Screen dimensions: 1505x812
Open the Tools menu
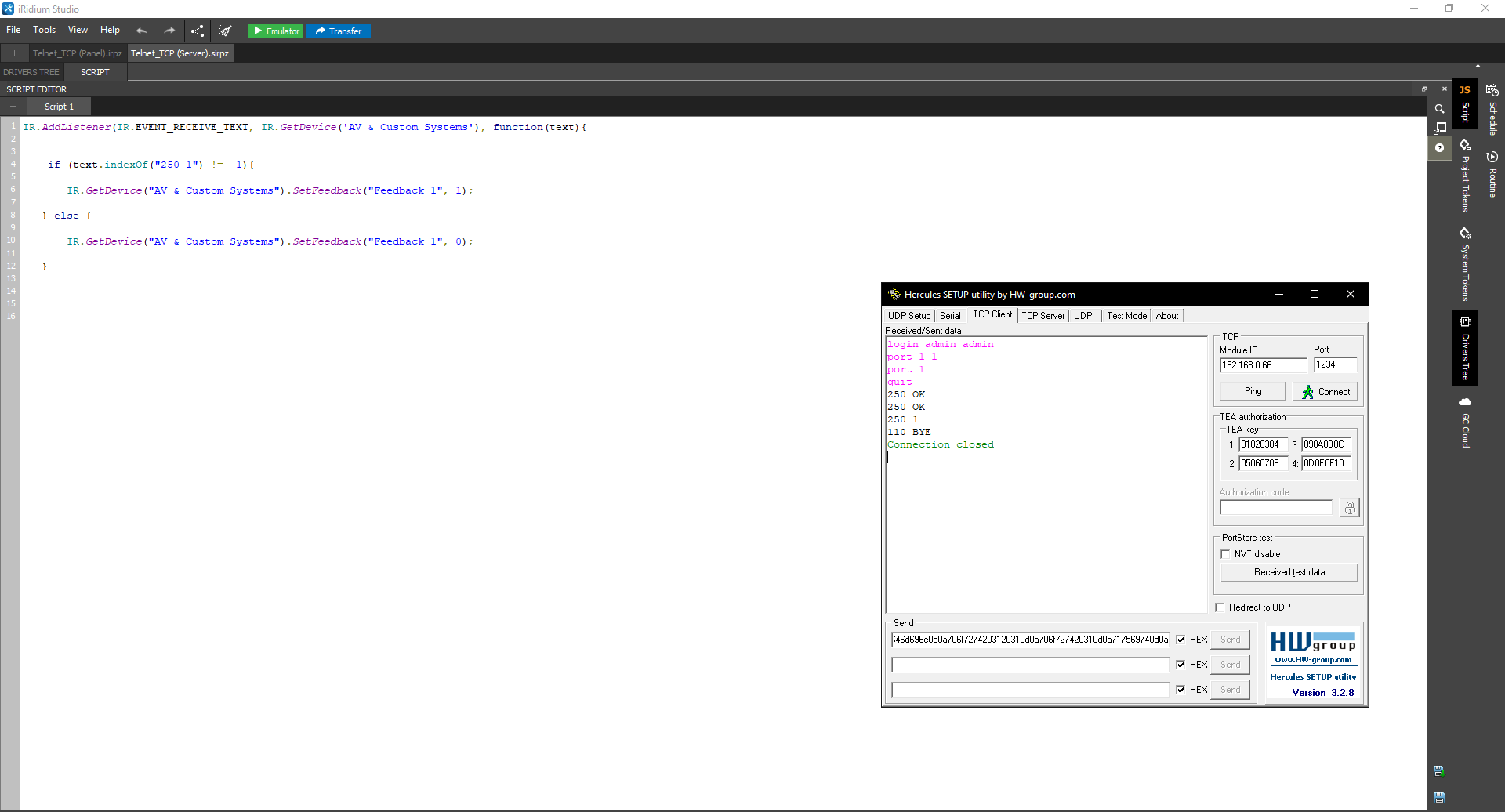coord(44,30)
